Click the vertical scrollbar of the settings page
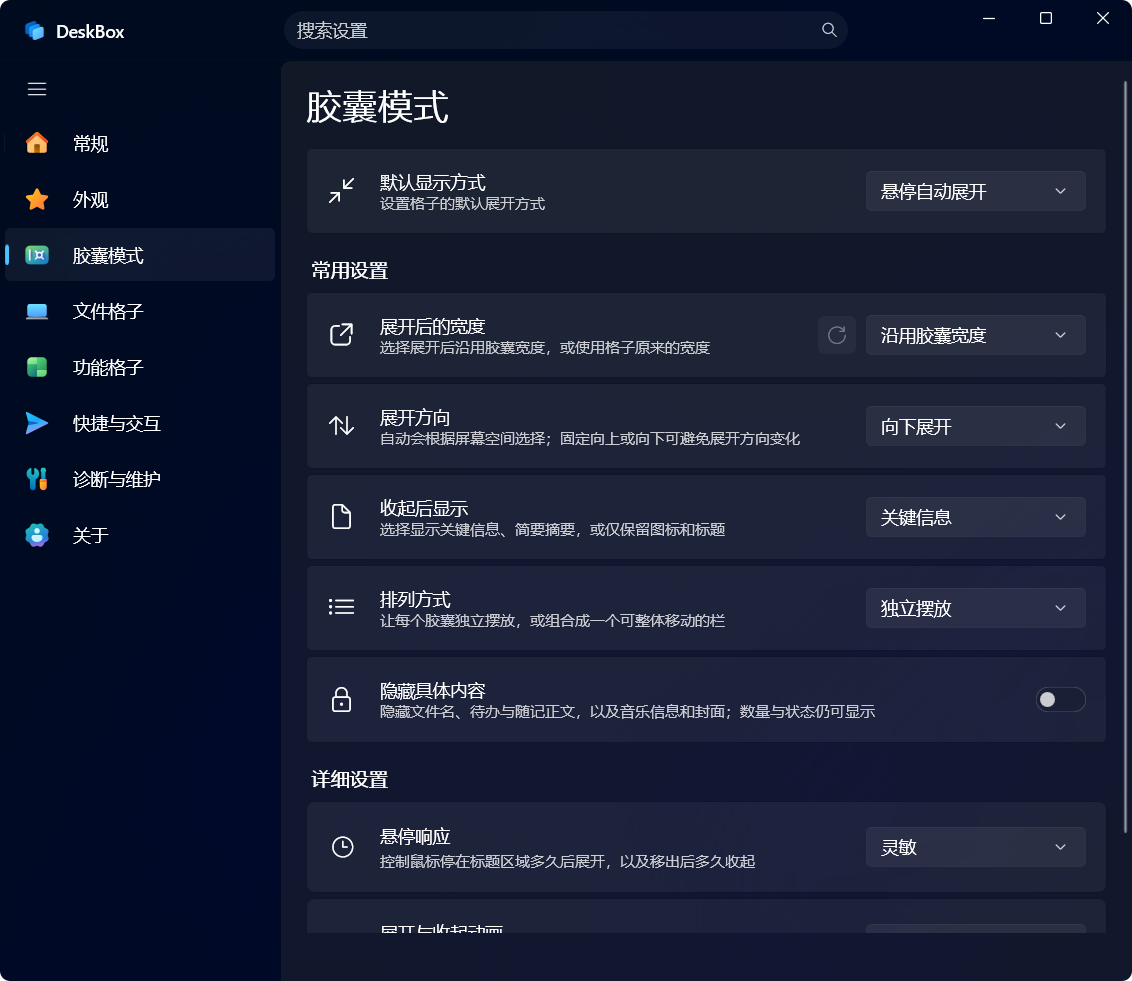Viewport: 1132px width, 981px height. click(1125, 457)
